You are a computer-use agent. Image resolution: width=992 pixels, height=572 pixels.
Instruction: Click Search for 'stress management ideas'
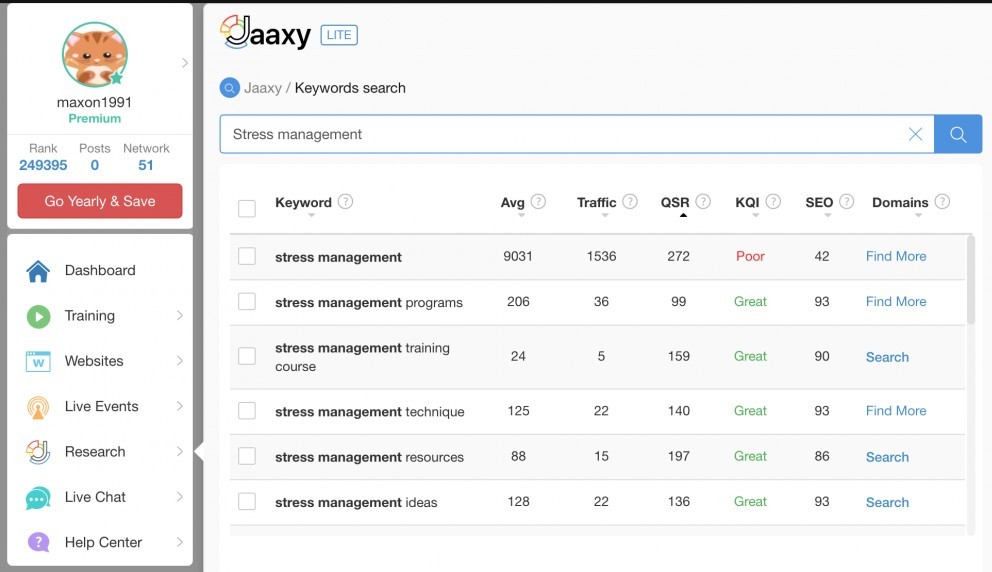coord(887,502)
